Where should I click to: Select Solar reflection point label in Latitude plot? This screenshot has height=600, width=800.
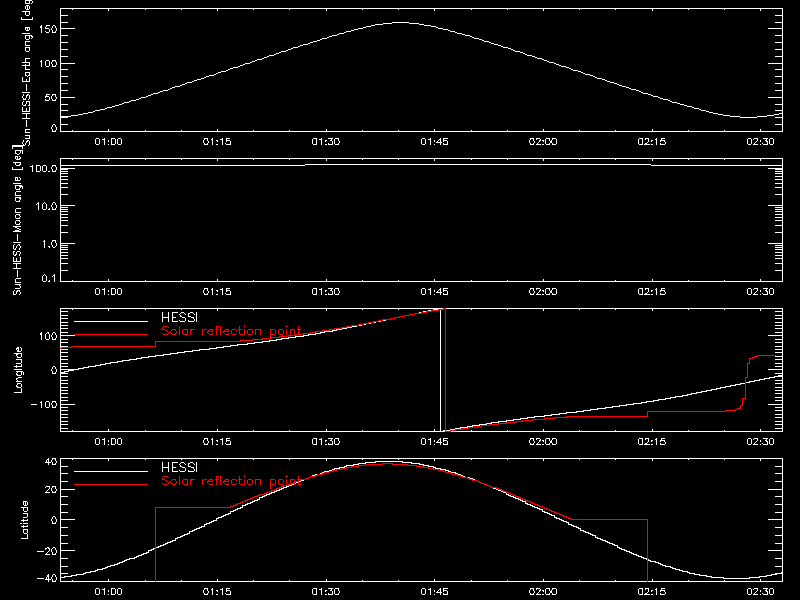pos(231,481)
